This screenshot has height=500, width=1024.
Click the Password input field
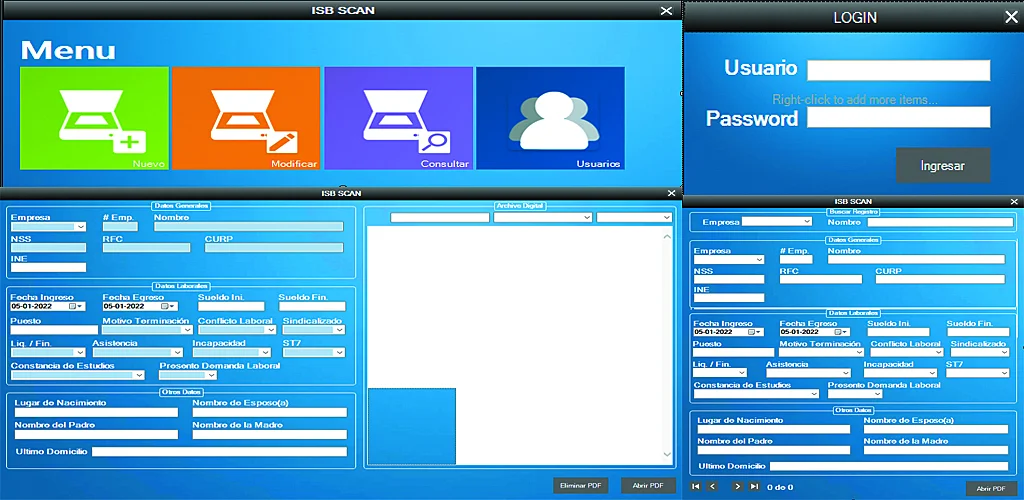898,118
